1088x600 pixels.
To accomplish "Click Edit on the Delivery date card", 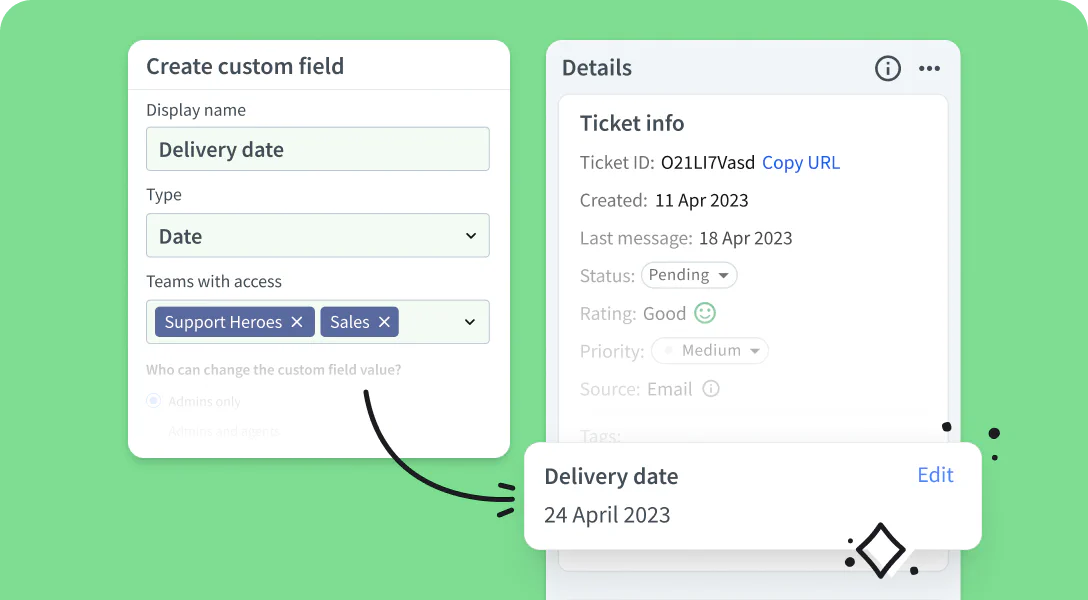I will point(935,475).
